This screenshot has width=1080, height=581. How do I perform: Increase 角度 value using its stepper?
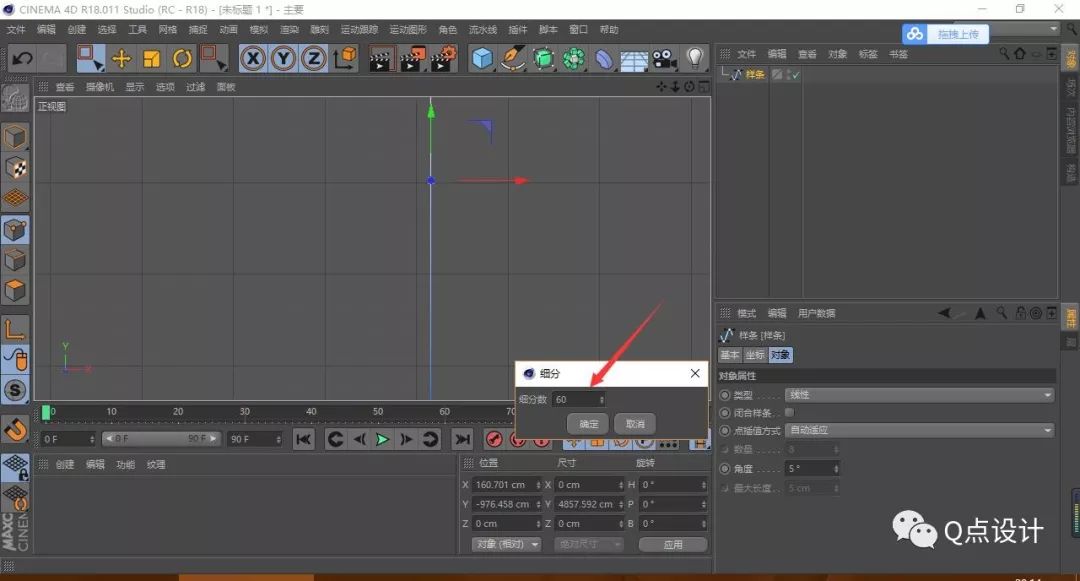click(x=834, y=466)
